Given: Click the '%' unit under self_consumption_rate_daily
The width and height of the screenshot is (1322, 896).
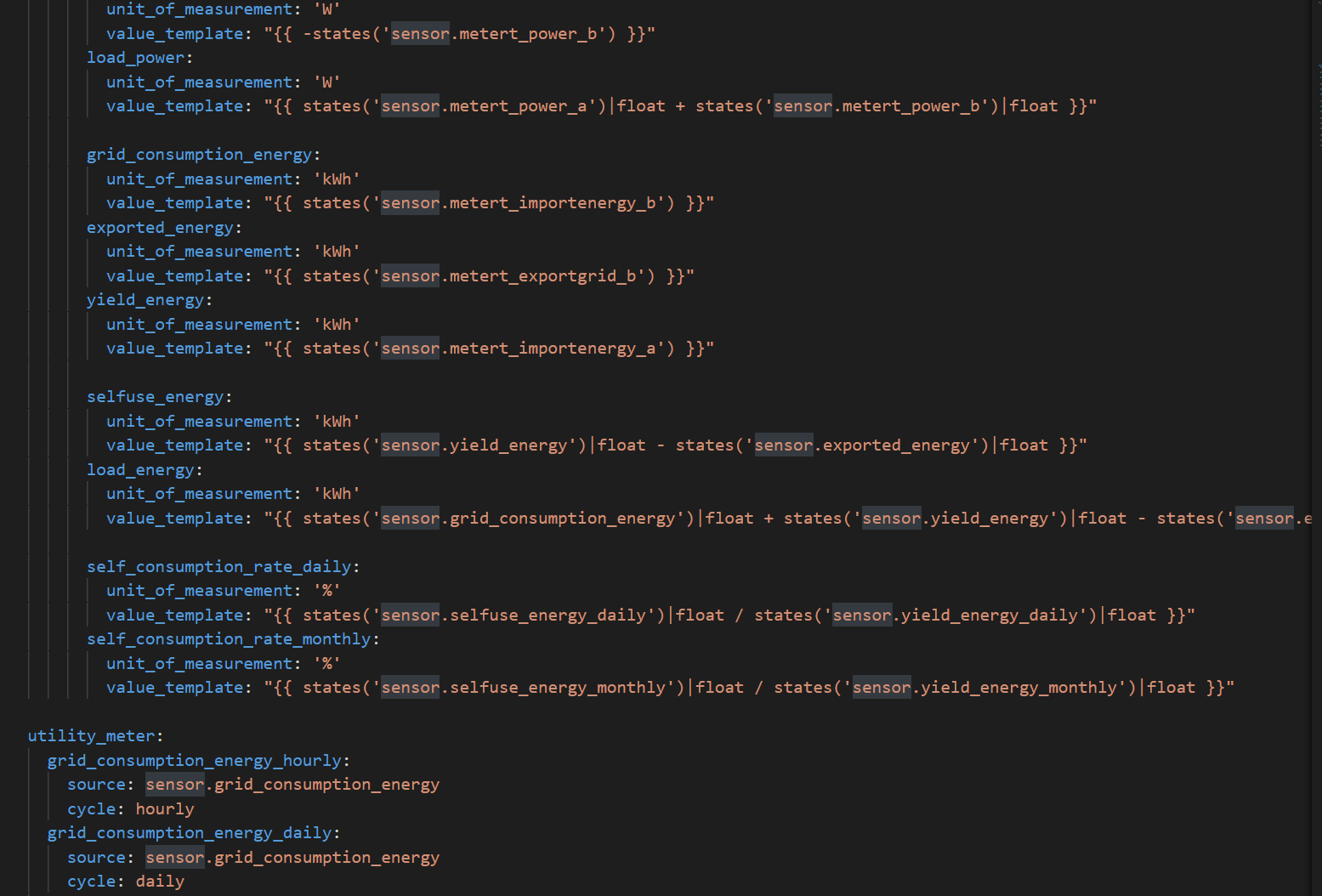Looking at the screenshot, I should tap(327, 591).
